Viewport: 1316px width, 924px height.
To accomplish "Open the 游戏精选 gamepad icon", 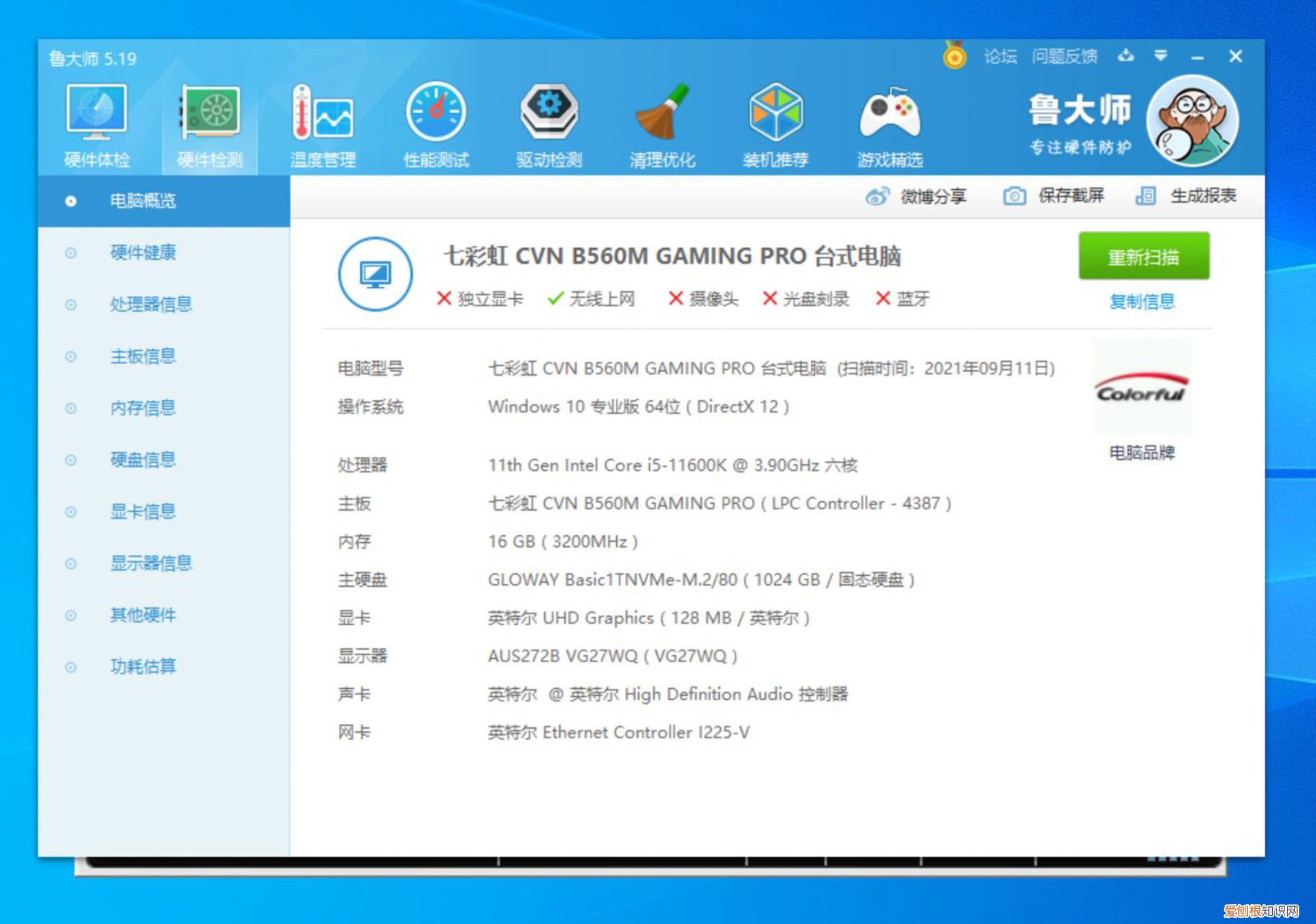I will (x=889, y=112).
